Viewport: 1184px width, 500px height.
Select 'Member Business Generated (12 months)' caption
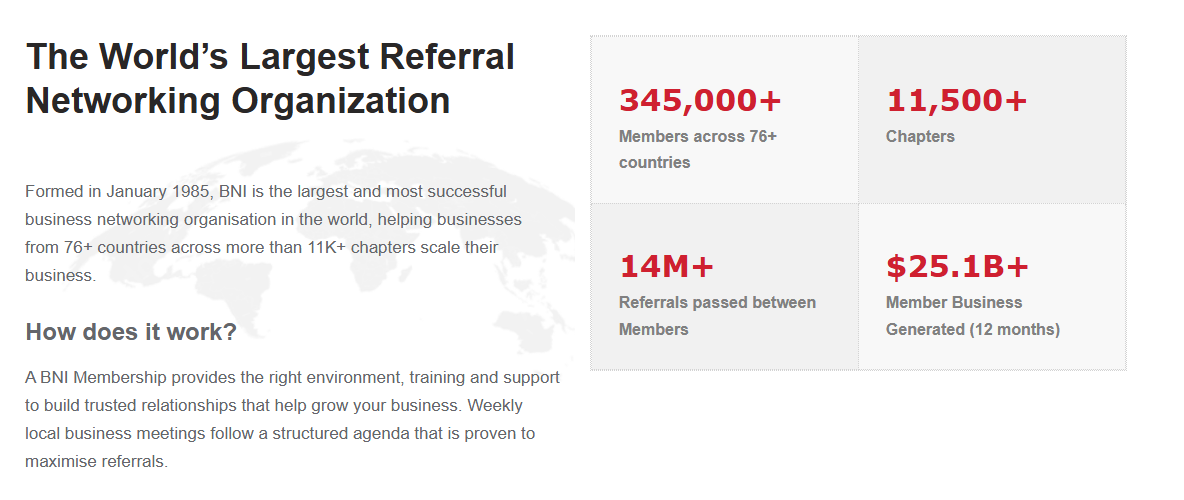point(973,316)
